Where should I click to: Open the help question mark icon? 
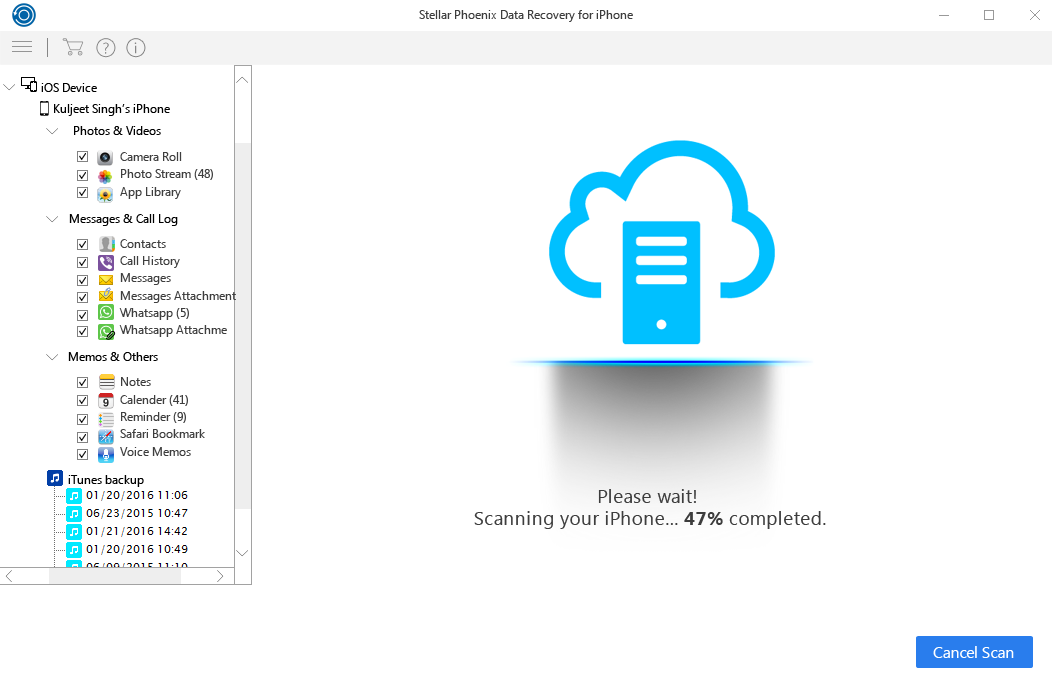tap(105, 48)
